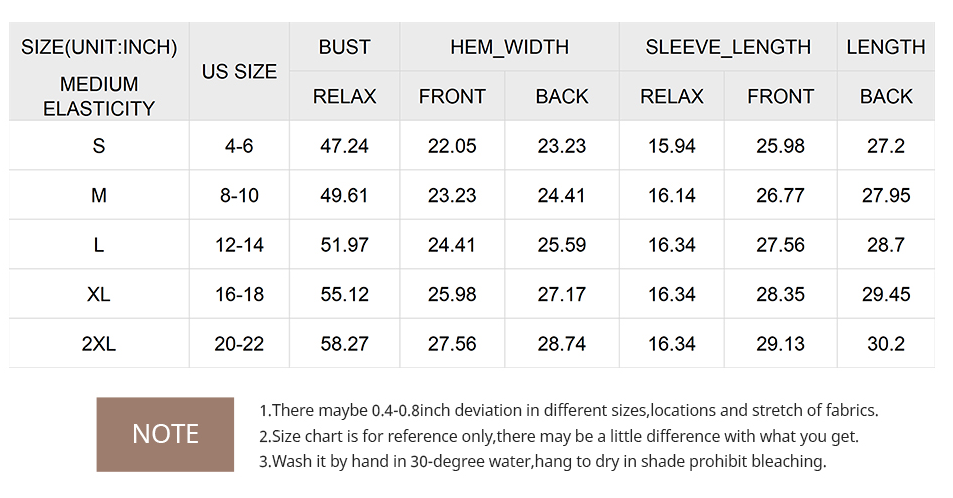The height and width of the screenshot is (498, 953).
Task: Select the L size row label
Action: [98, 245]
